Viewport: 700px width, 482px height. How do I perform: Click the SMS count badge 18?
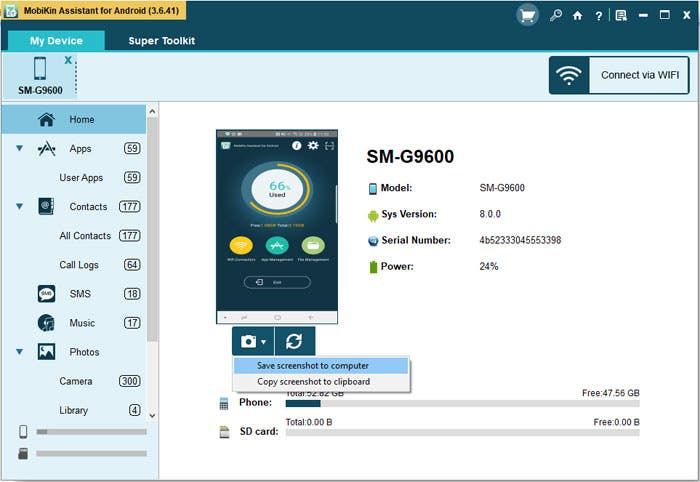pos(132,294)
